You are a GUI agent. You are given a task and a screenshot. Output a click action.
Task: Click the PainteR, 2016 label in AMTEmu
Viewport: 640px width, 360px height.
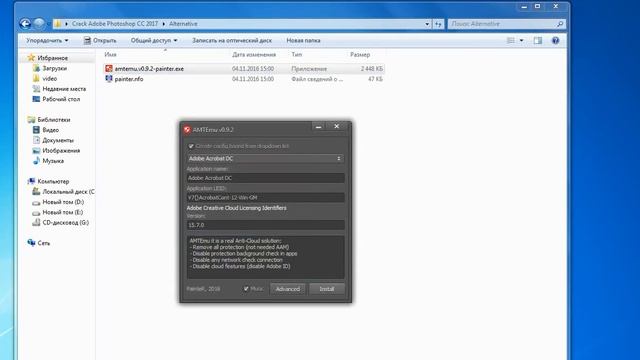click(203, 289)
